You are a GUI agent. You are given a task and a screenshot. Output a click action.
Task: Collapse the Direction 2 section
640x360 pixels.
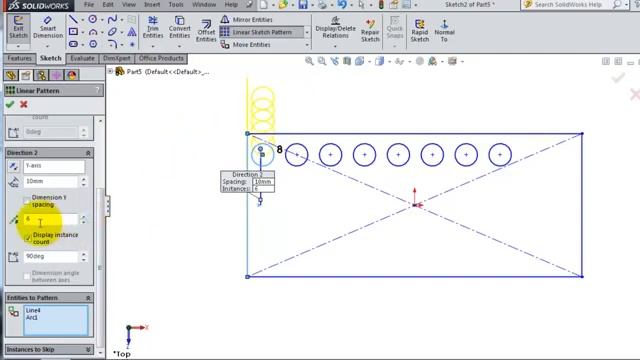coord(88,153)
